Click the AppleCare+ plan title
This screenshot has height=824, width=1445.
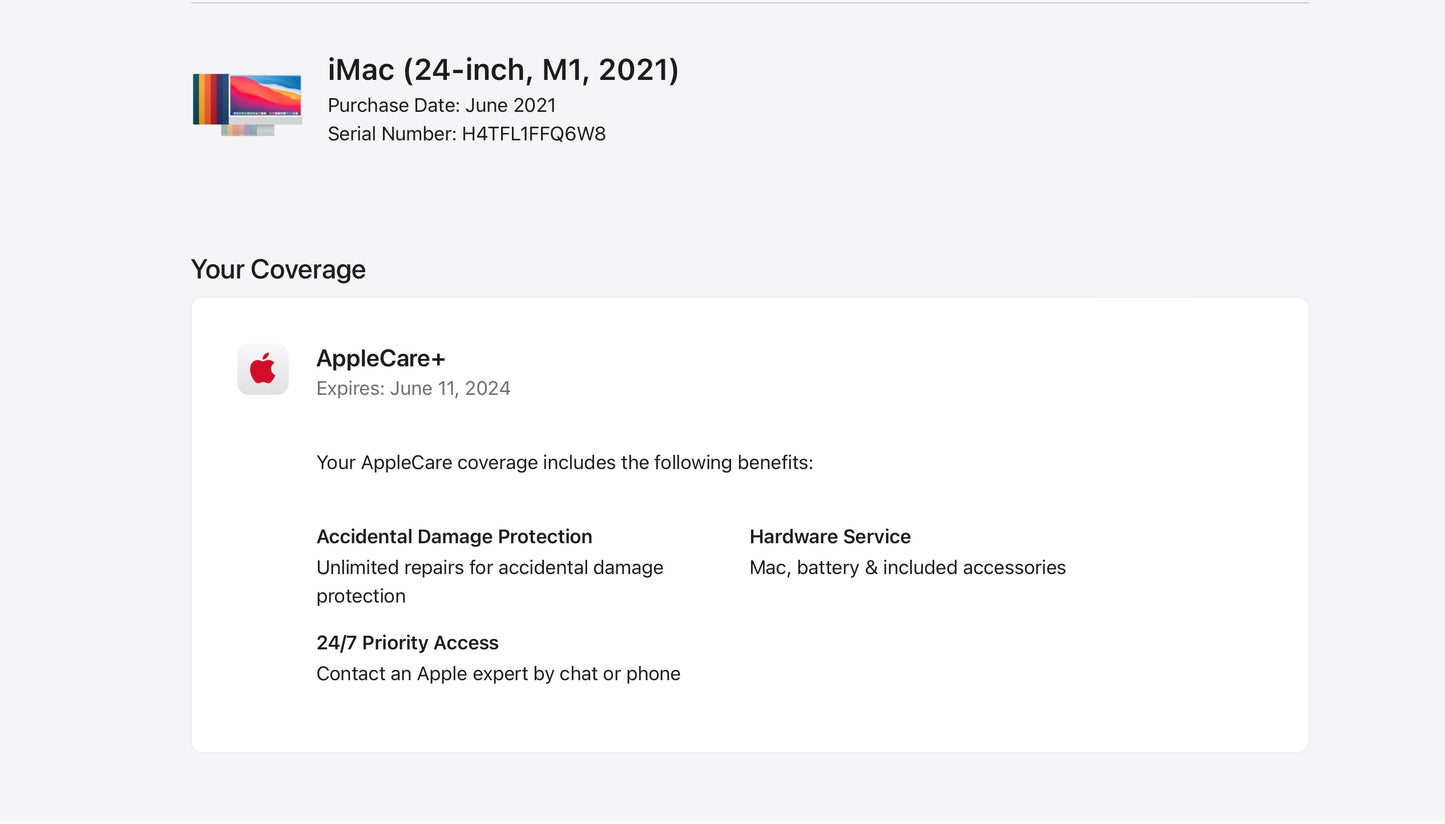380,358
